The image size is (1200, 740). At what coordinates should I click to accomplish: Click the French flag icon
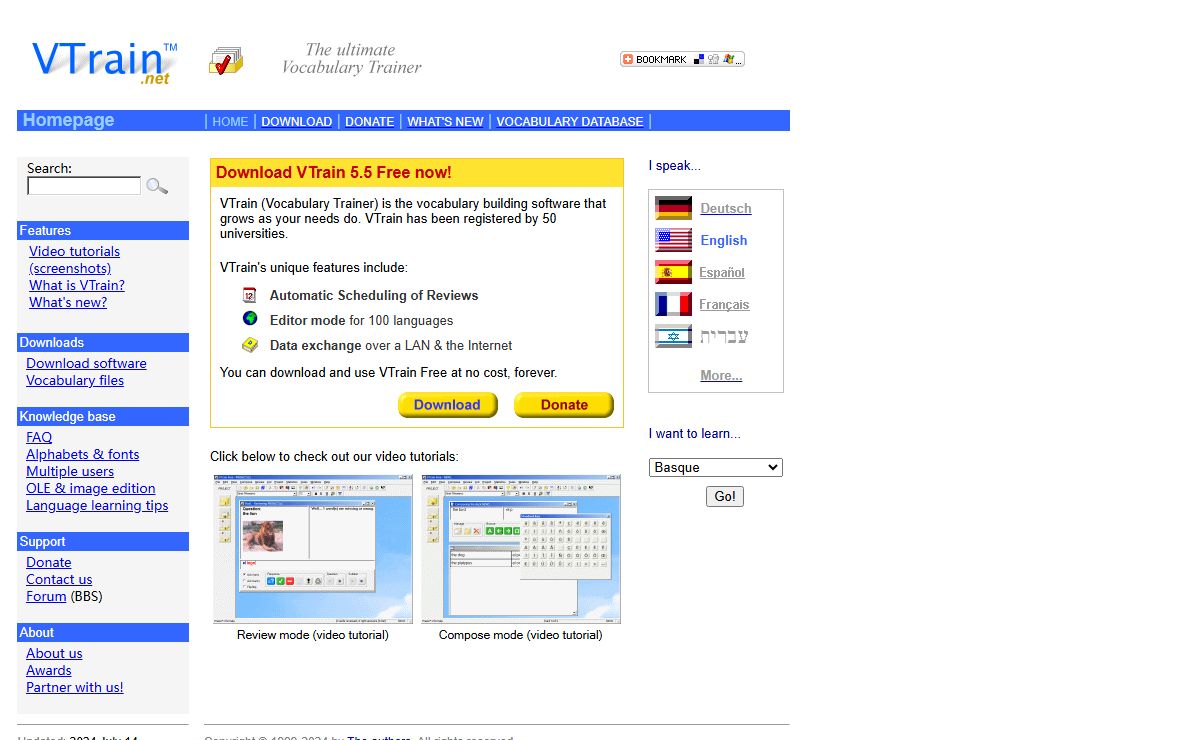(x=673, y=304)
